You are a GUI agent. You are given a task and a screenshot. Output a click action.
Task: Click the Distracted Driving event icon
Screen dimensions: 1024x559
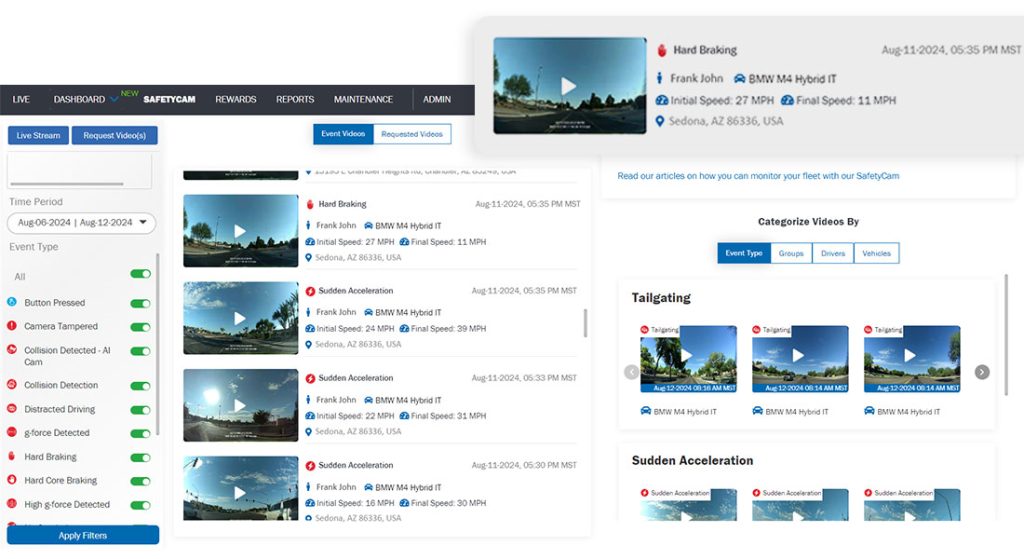click(13, 409)
